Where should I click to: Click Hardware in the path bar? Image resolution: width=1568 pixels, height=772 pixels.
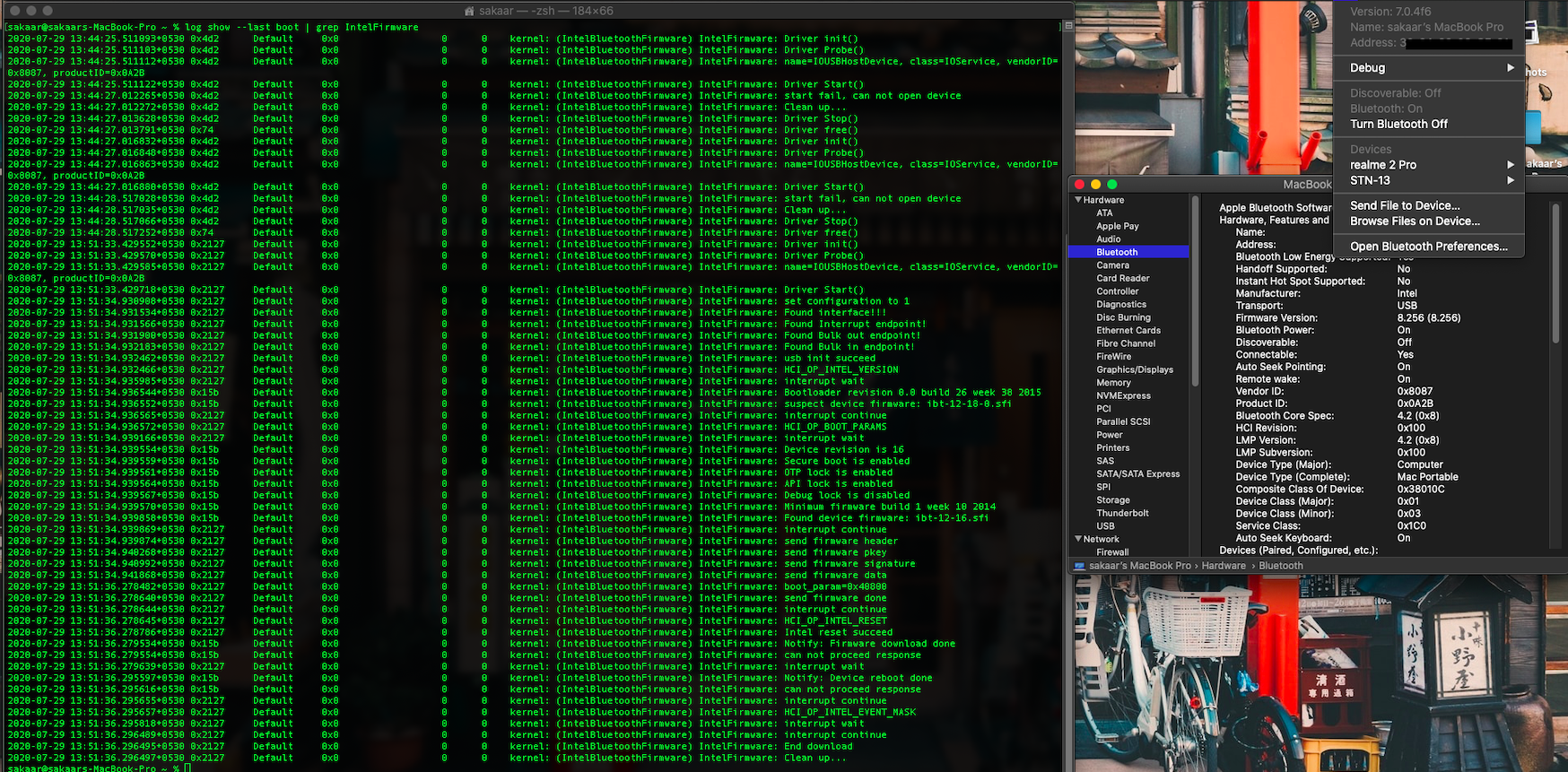pyautogui.click(x=1224, y=566)
